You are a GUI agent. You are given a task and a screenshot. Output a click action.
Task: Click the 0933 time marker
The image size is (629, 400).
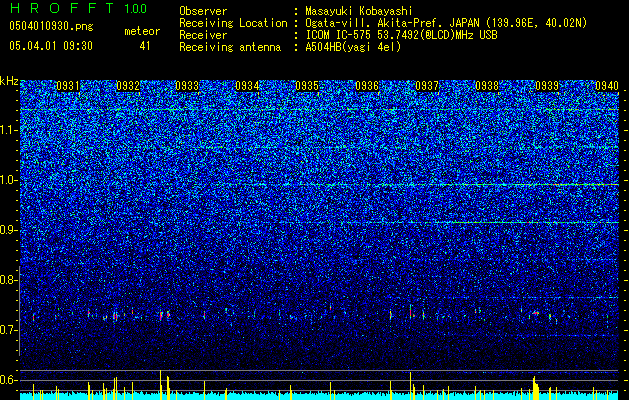(x=187, y=86)
